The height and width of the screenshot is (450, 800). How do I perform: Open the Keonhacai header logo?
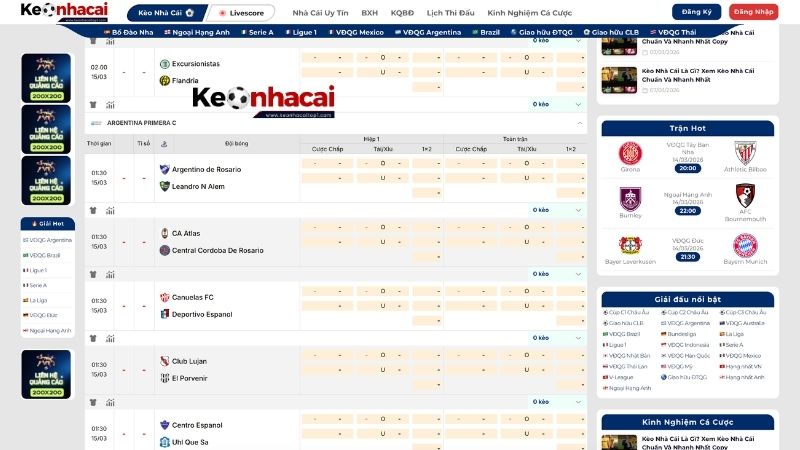[x=64, y=11]
